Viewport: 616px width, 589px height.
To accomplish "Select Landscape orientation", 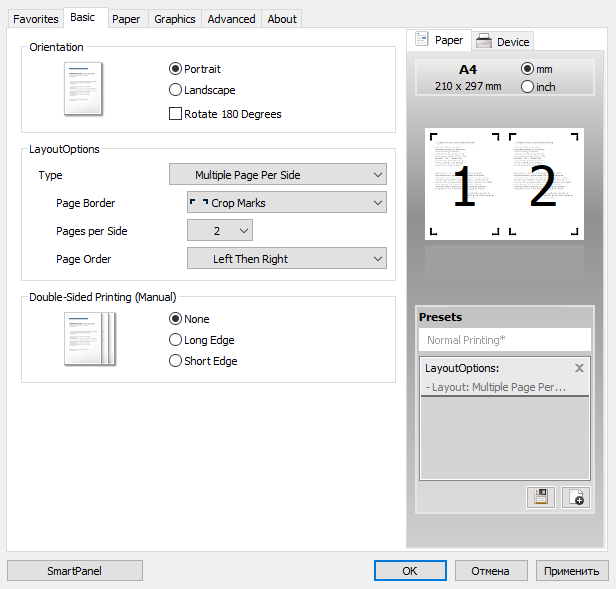I will (x=176, y=90).
